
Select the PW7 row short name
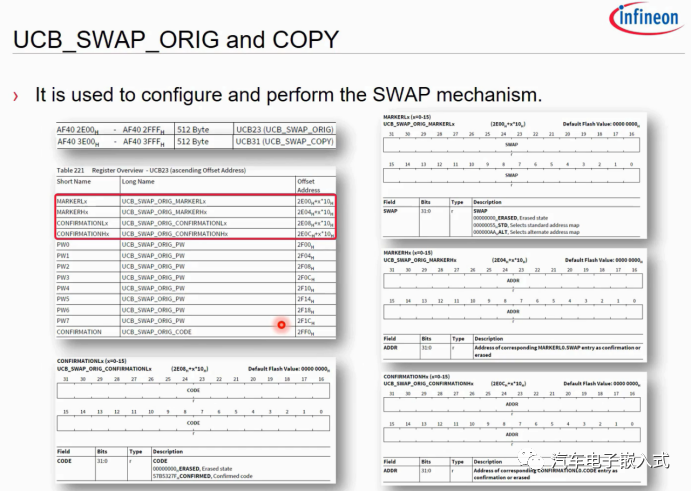point(63,321)
